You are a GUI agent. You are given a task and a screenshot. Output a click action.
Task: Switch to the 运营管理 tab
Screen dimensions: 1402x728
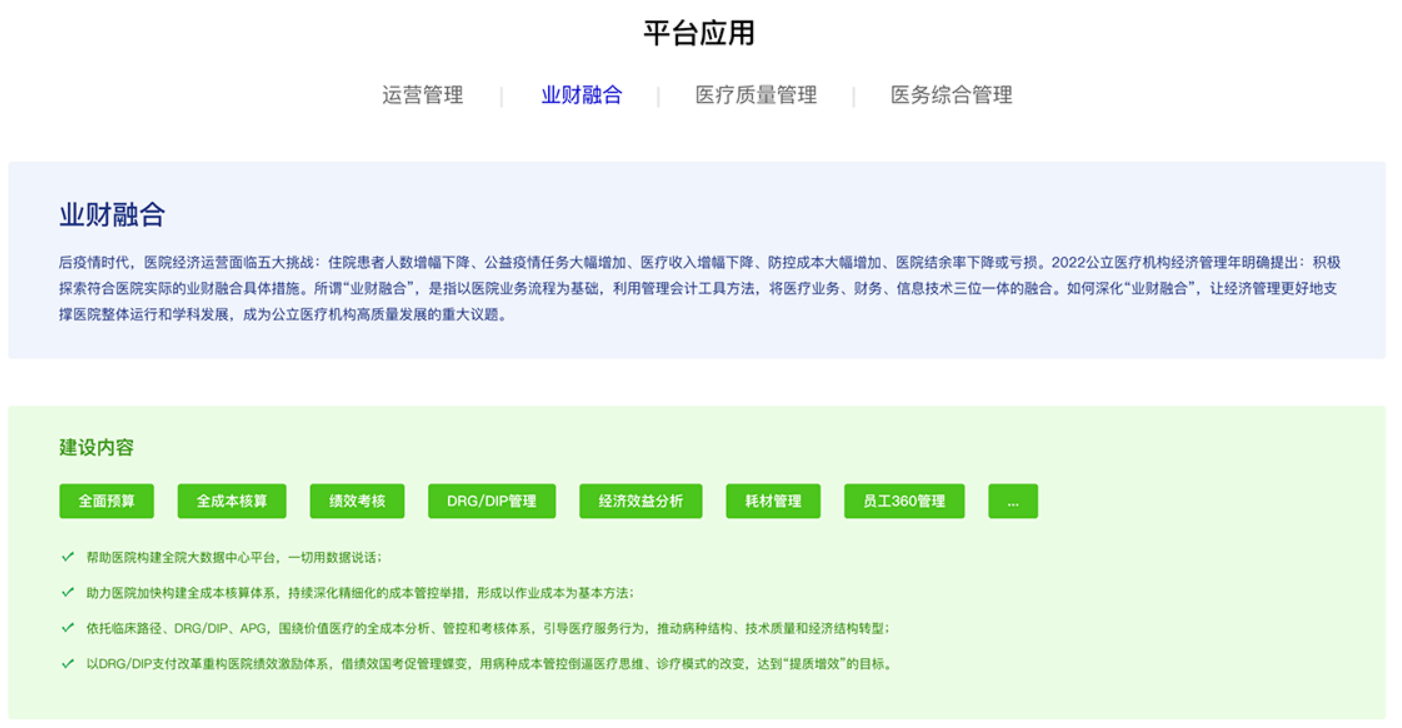(422, 95)
